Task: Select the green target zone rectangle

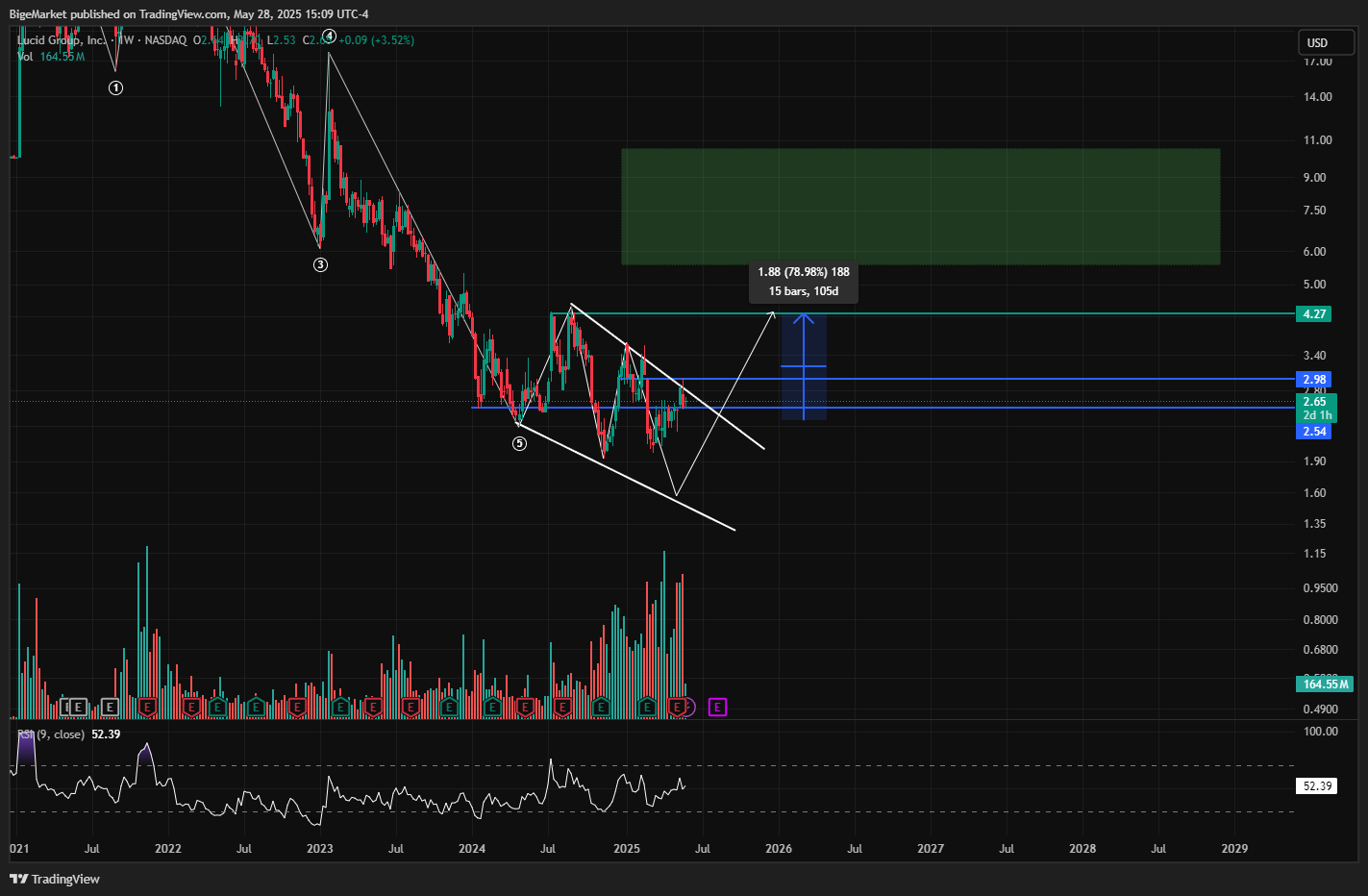Action: click(921, 206)
